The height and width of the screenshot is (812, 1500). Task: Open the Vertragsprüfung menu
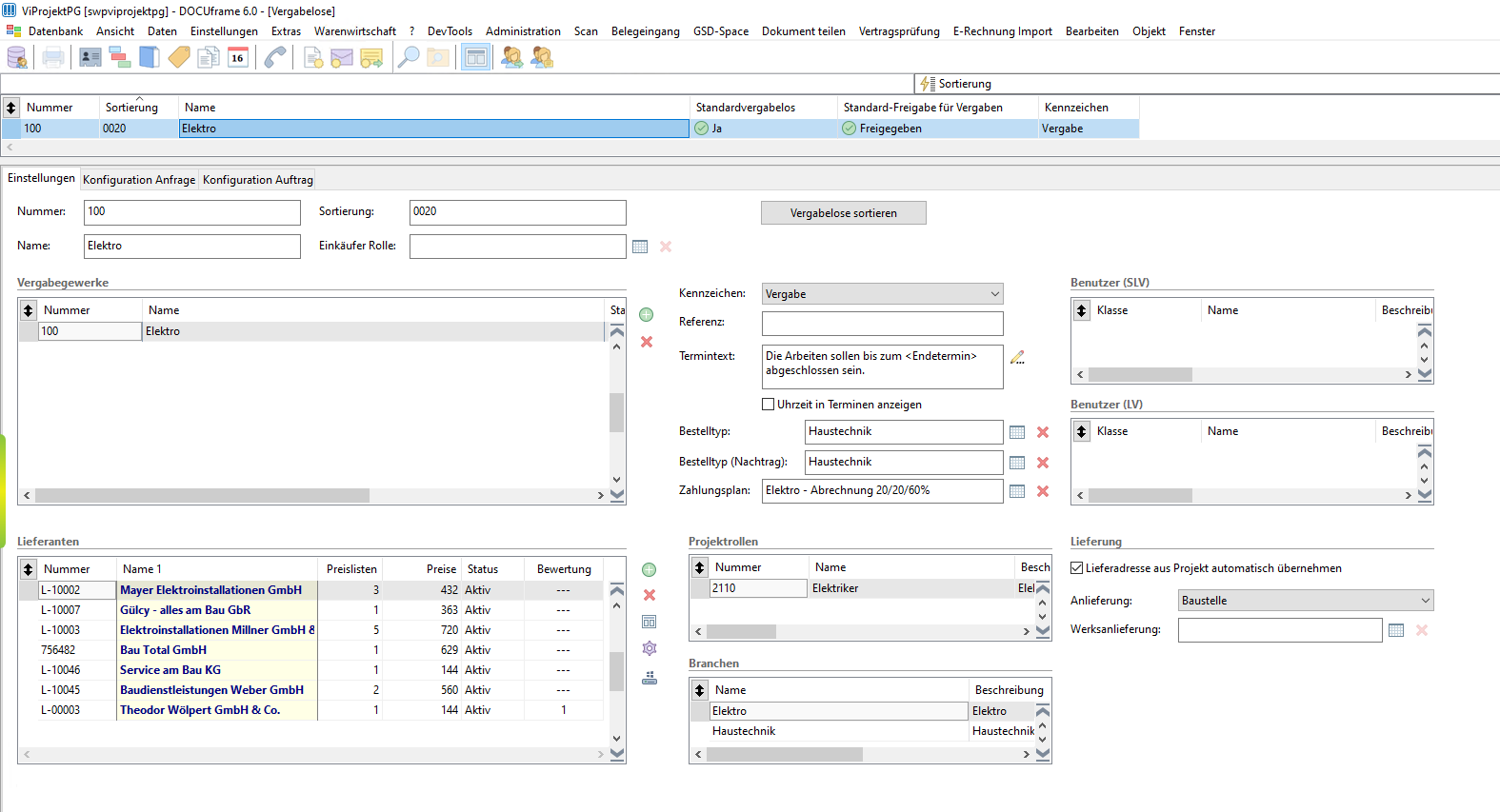click(899, 31)
